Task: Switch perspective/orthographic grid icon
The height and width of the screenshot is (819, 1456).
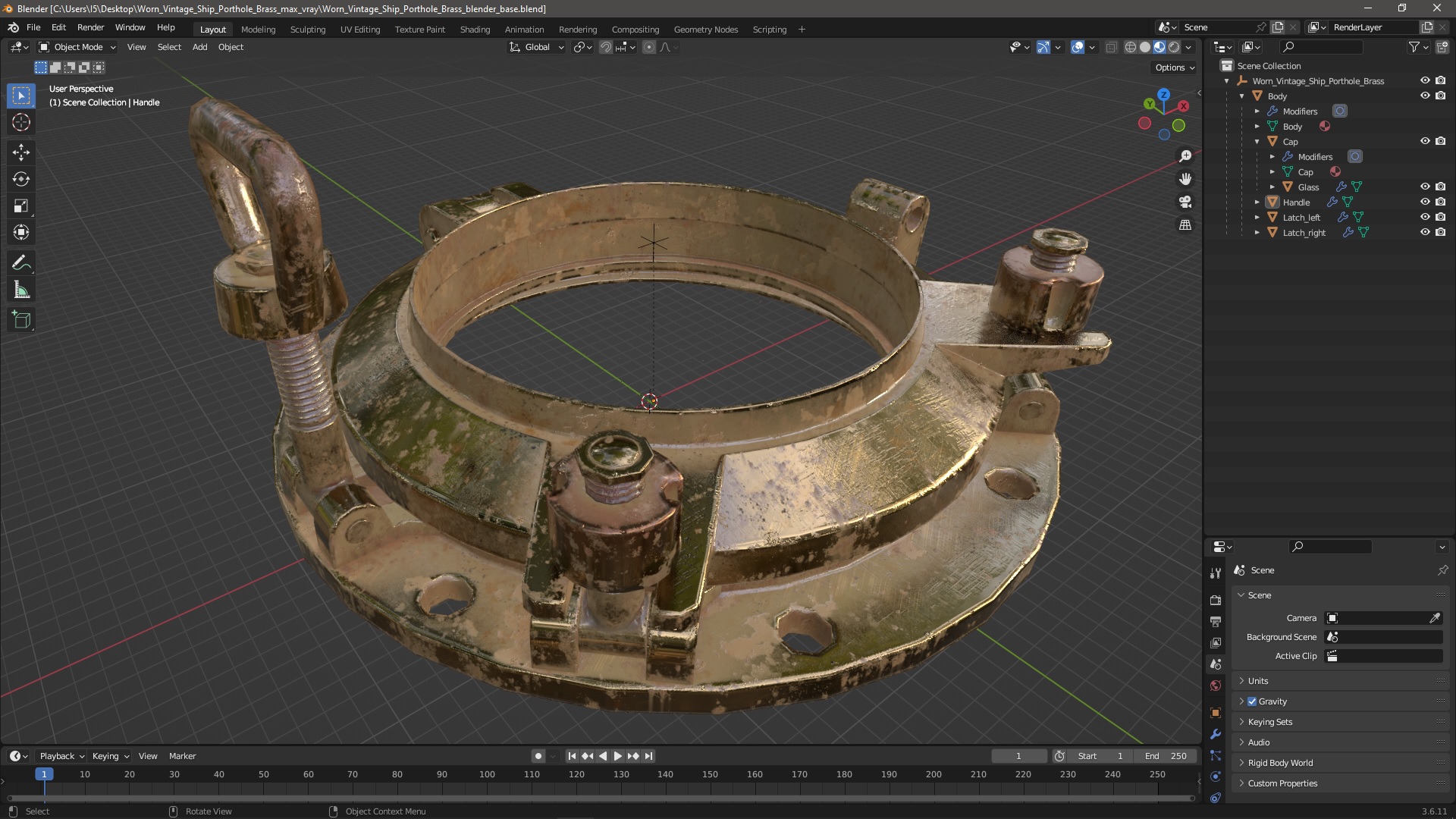Action: [x=1185, y=224]
